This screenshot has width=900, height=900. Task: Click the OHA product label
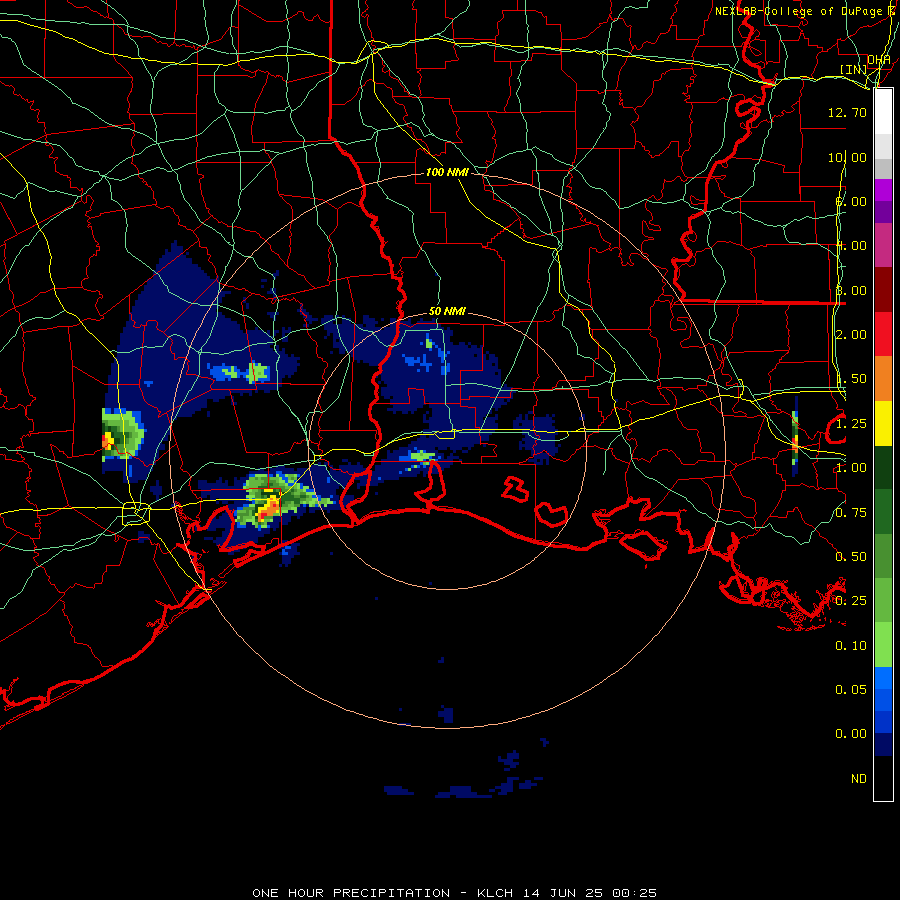pos(879,60)
